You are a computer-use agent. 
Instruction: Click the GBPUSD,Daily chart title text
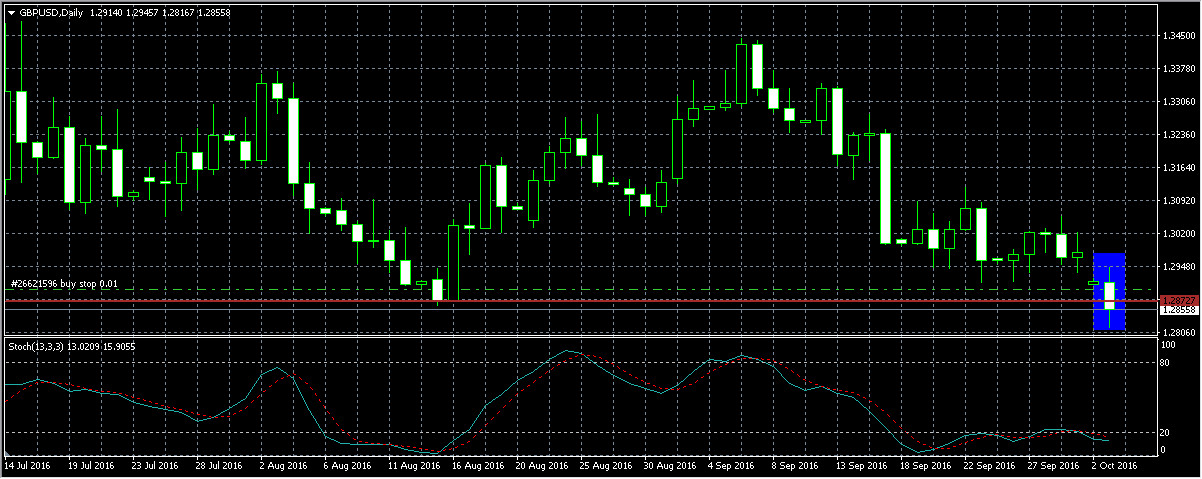click(x=51, y=12)
